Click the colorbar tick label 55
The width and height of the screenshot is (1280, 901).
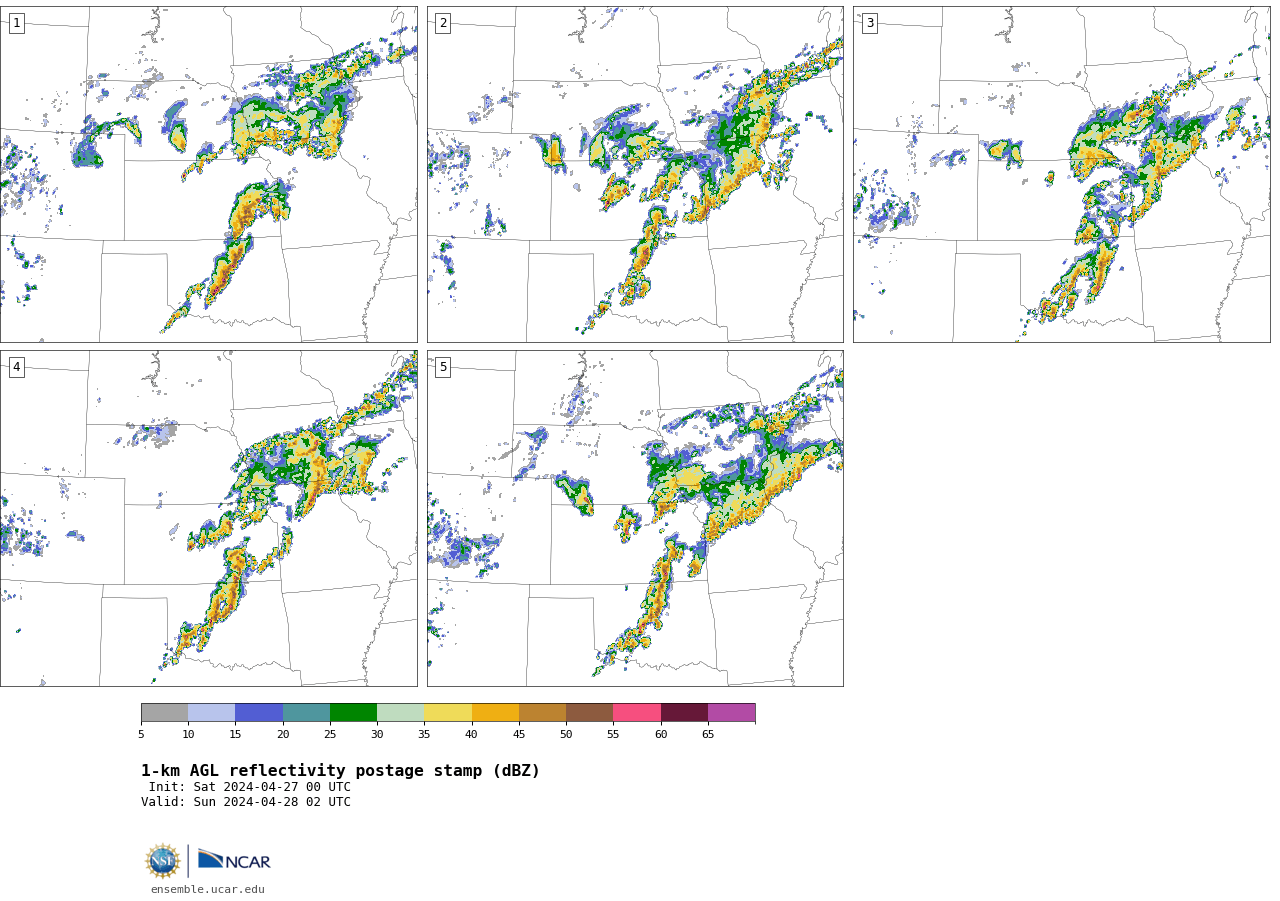click(613, 735)
